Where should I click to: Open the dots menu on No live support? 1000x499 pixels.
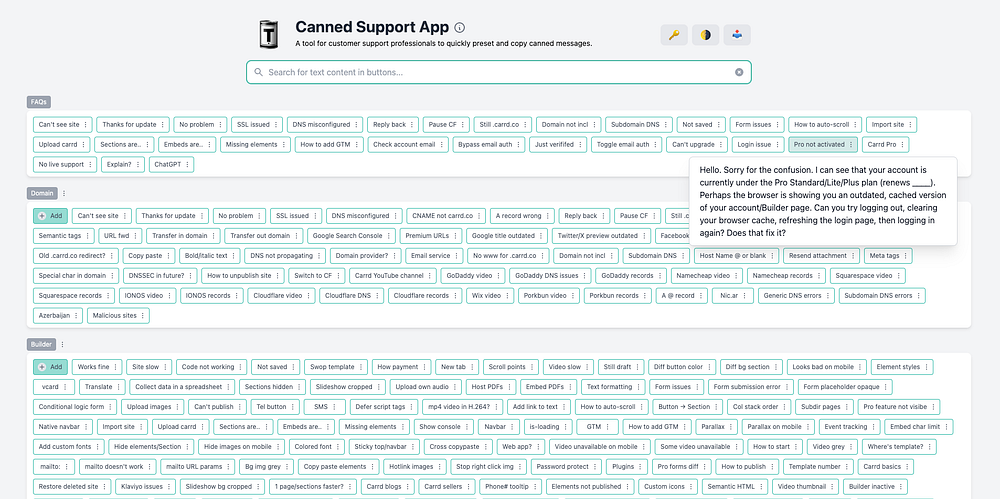point(89,165)
